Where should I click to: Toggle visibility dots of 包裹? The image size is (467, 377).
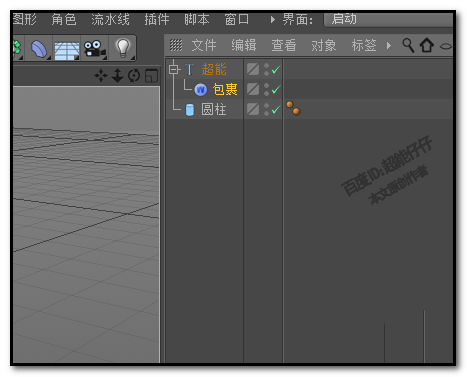[x=266, y=89]
